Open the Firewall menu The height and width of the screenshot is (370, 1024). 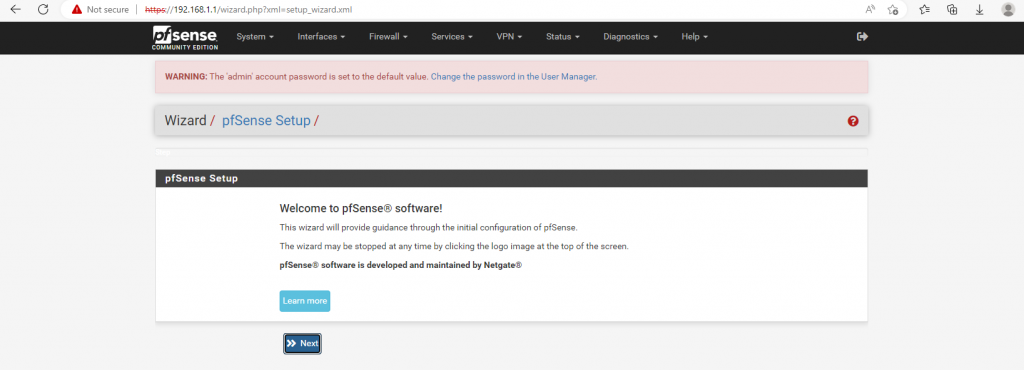click(x=388, y=37)
